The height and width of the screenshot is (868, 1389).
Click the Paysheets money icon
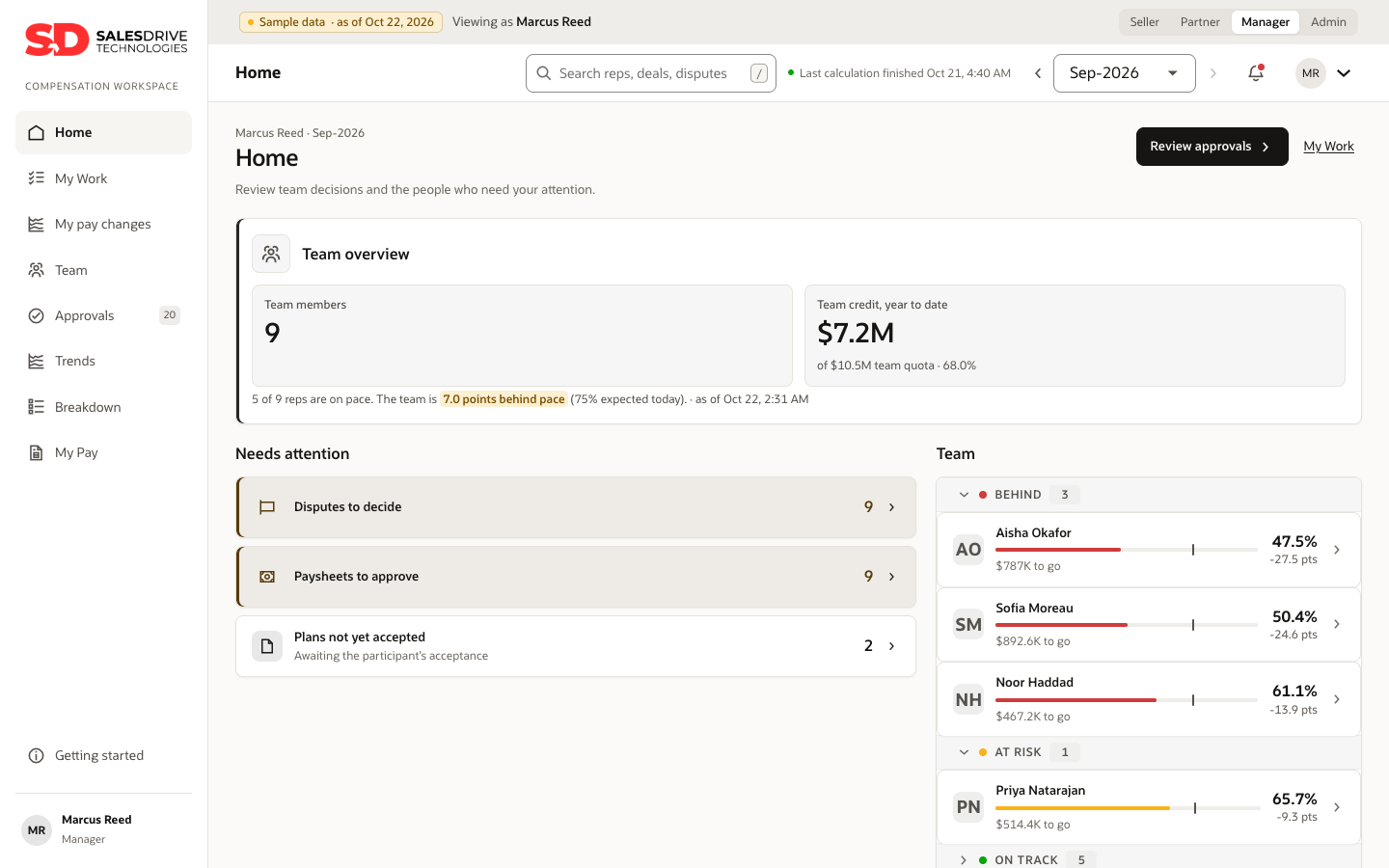point(267,577)
